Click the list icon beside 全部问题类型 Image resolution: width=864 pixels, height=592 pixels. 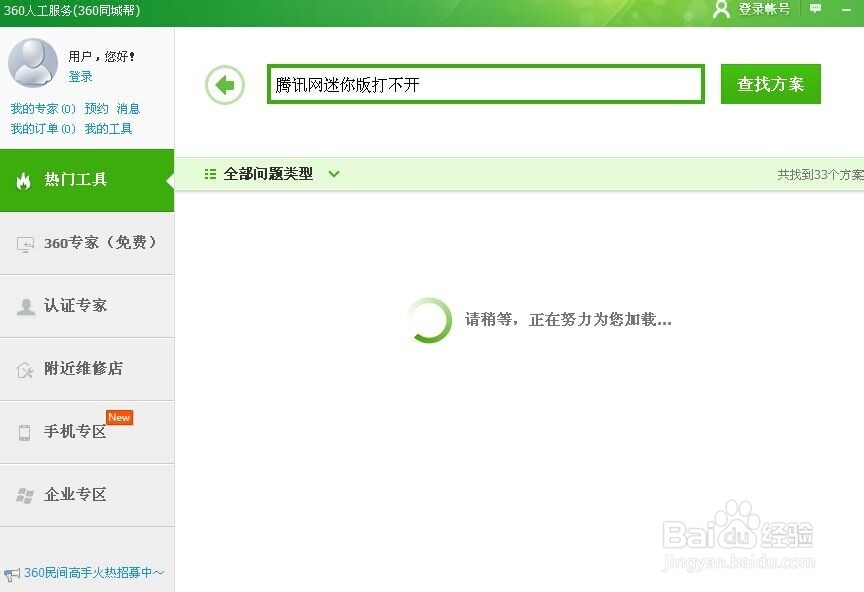point(209,173)
